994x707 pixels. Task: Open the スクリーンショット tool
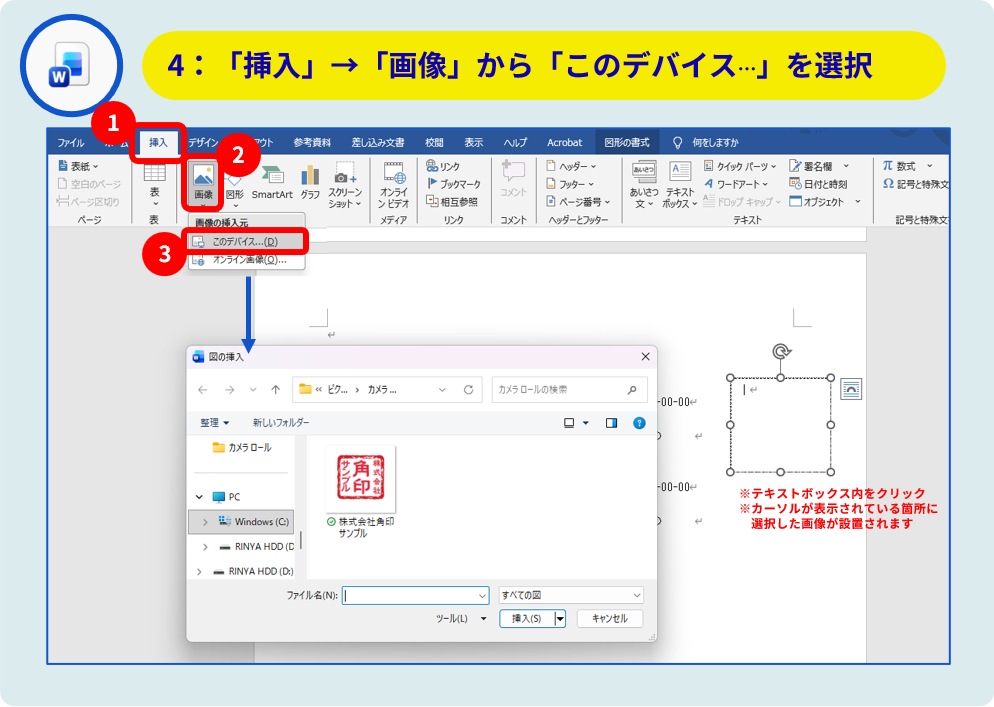coord(345,183)
